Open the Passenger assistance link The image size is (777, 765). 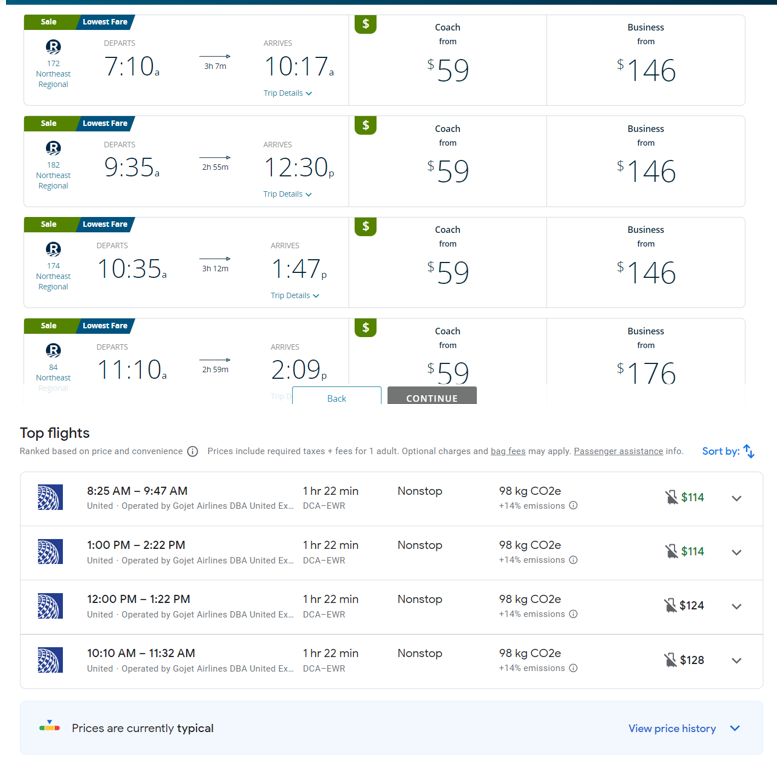point(618,452)
